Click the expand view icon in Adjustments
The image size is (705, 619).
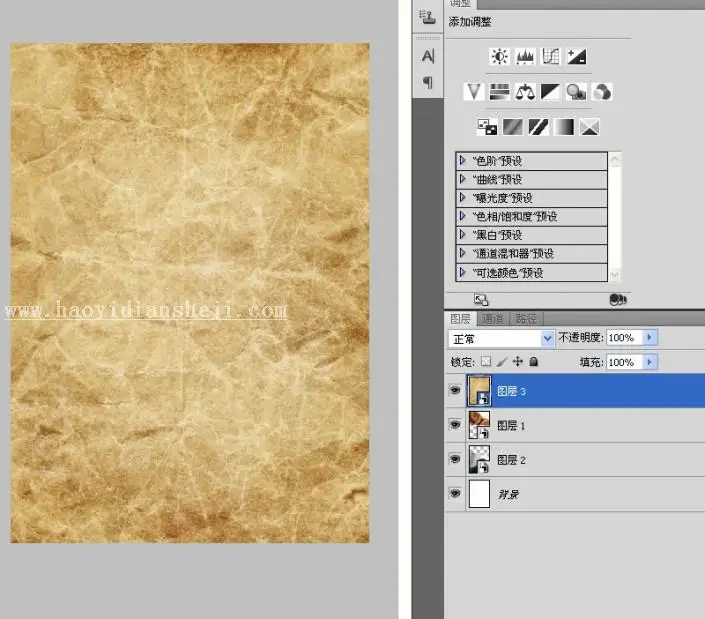coord(481,299)
